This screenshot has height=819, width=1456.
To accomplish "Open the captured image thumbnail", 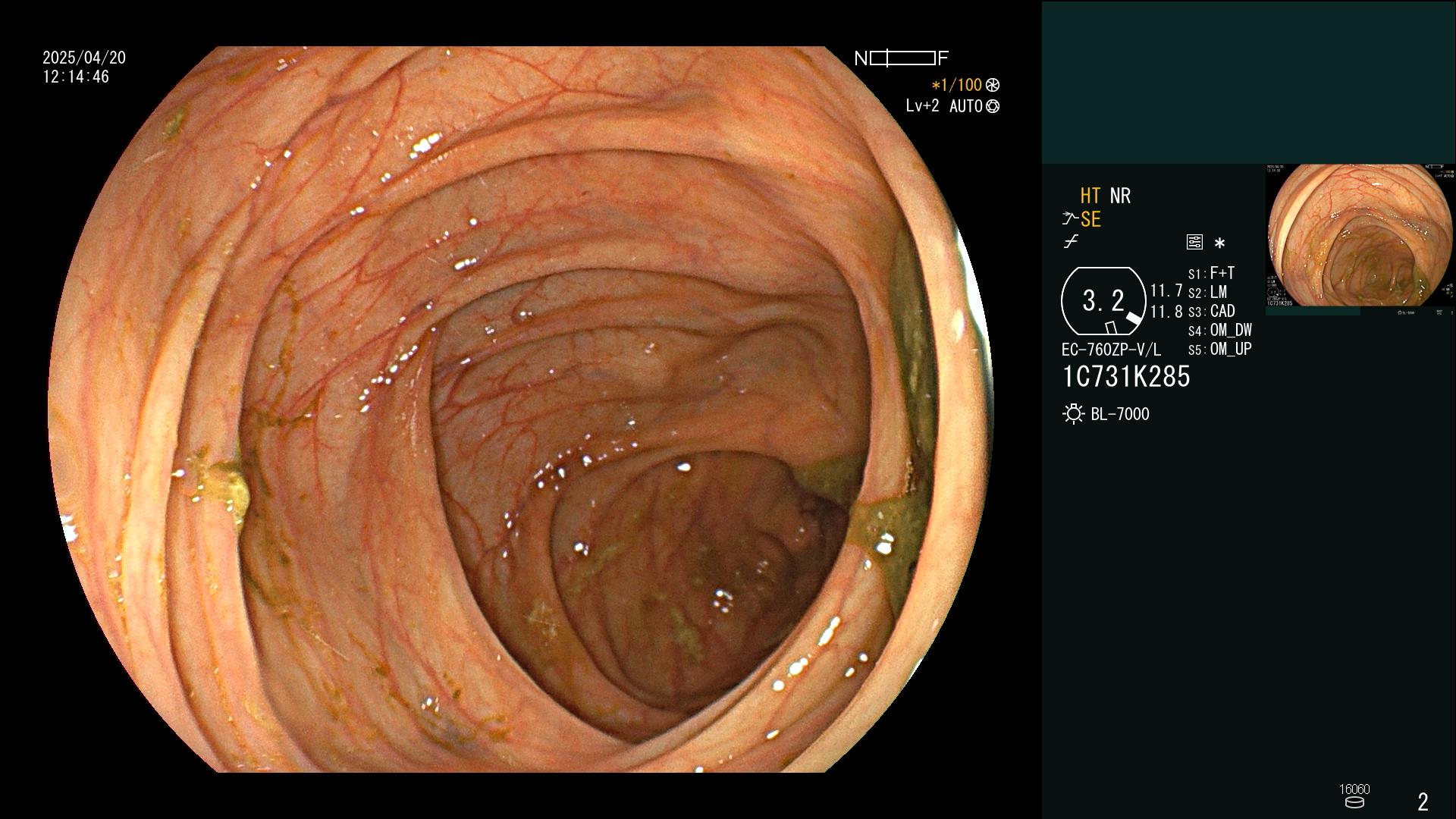I will click(x=1360, y=240).
